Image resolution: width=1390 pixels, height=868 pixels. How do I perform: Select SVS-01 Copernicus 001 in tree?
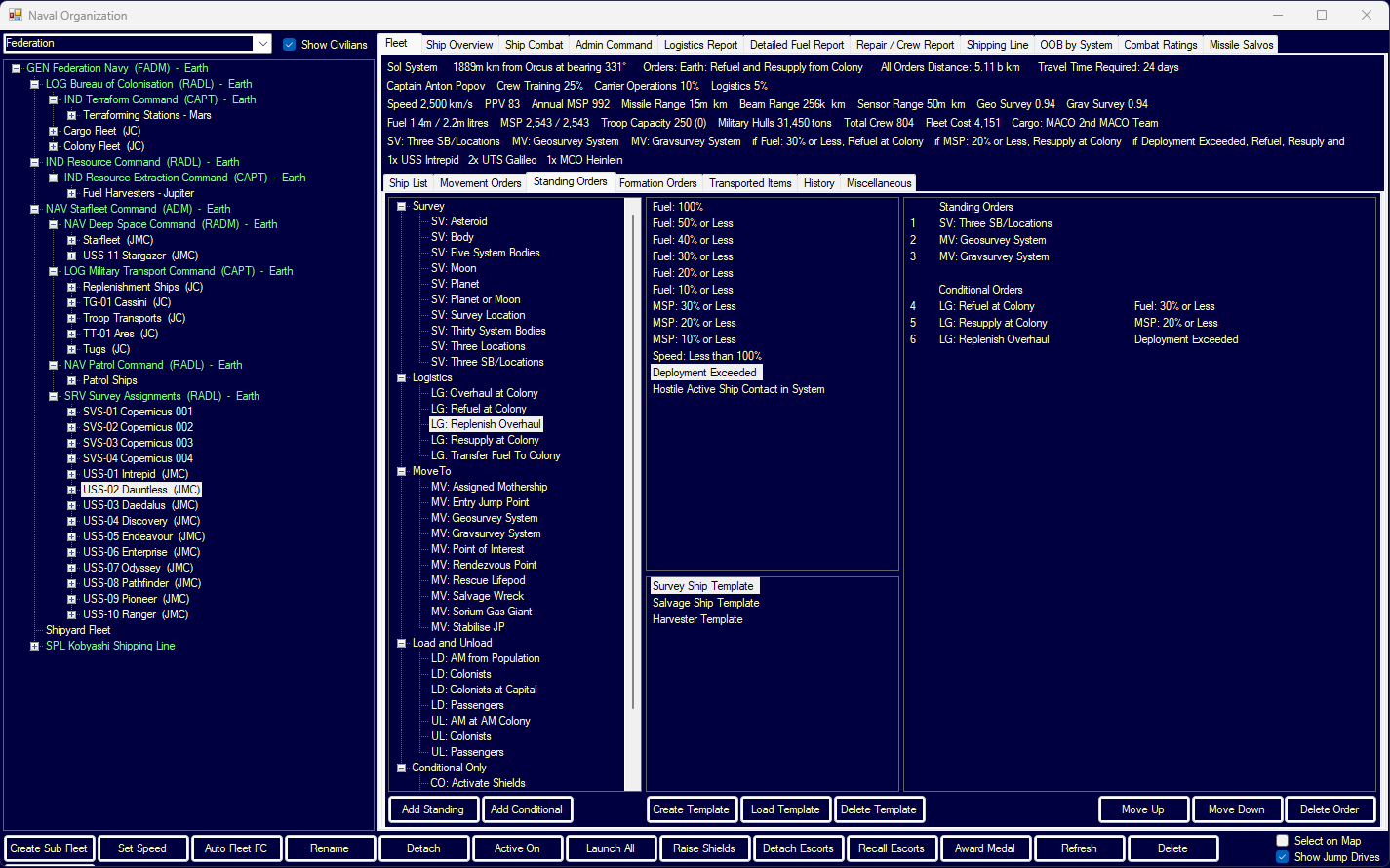(138, 412)
